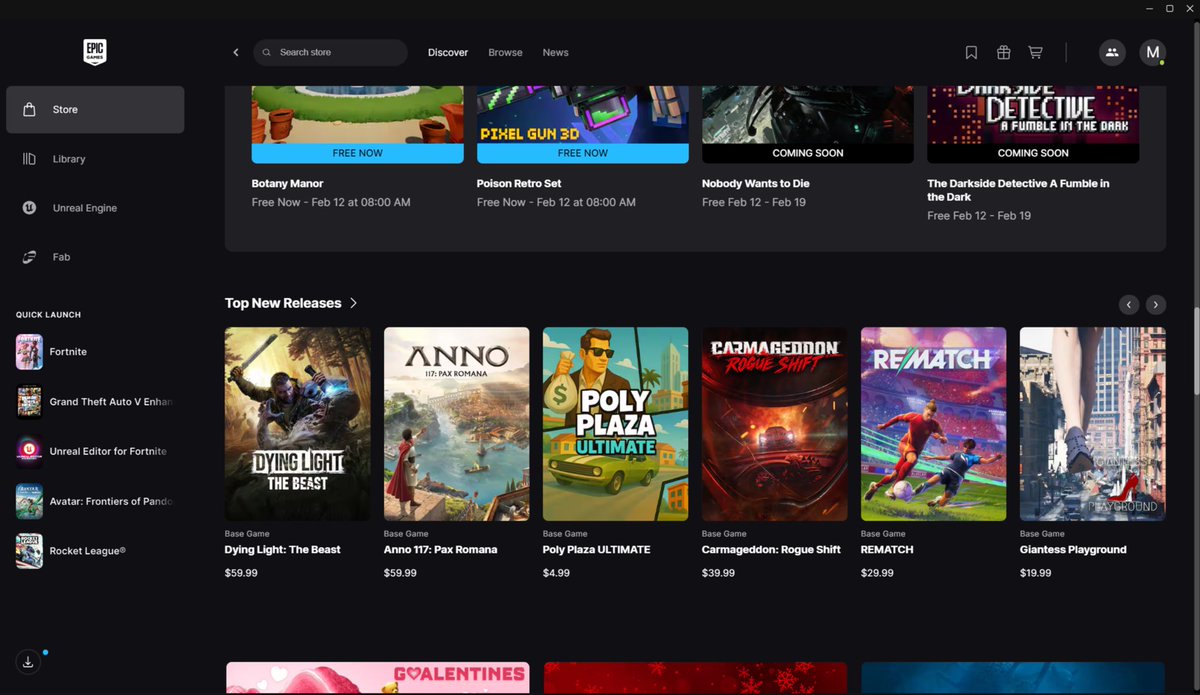Show previous Top New Releases
This screenshot has height=695, width=1200.
coord(1129,304)
